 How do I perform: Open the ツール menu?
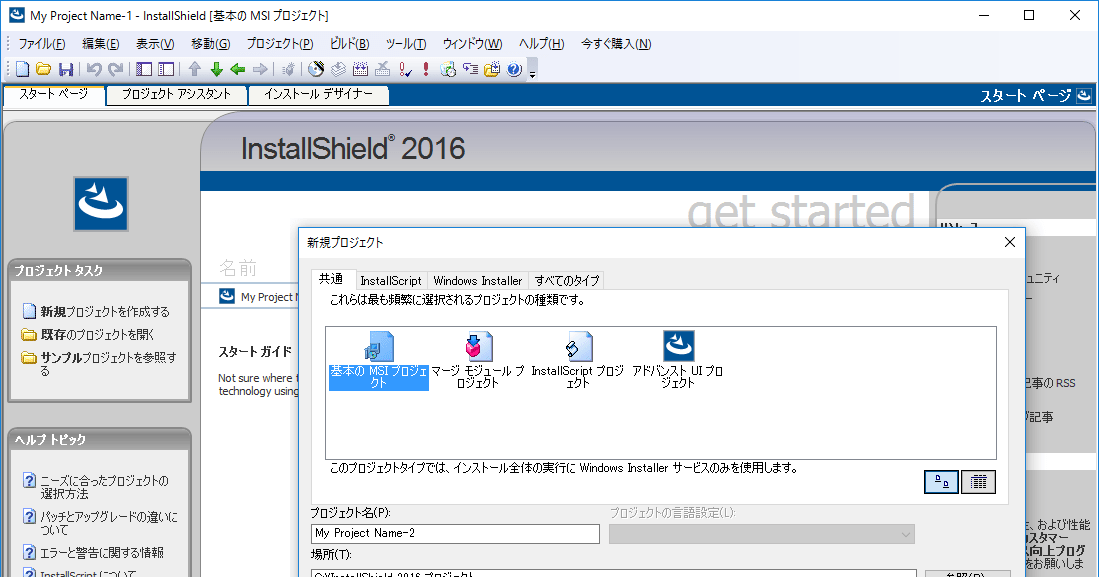coord(406,43)
